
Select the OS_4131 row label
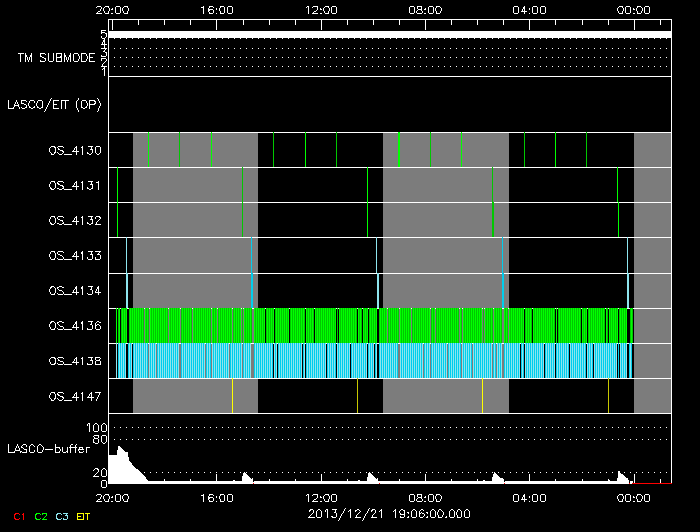(74, 186)
